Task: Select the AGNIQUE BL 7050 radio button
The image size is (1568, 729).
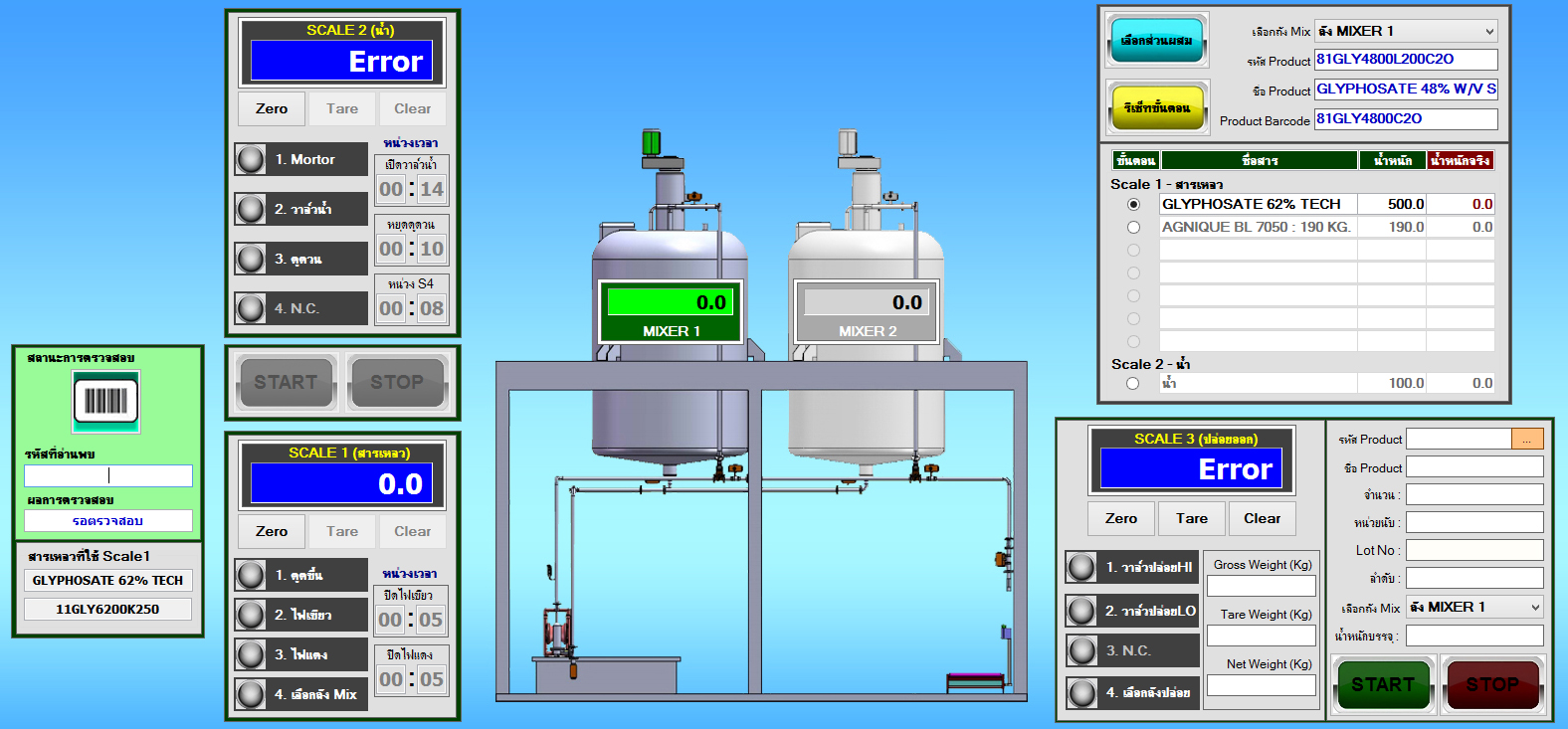Action: click(x=1133, y=227)
